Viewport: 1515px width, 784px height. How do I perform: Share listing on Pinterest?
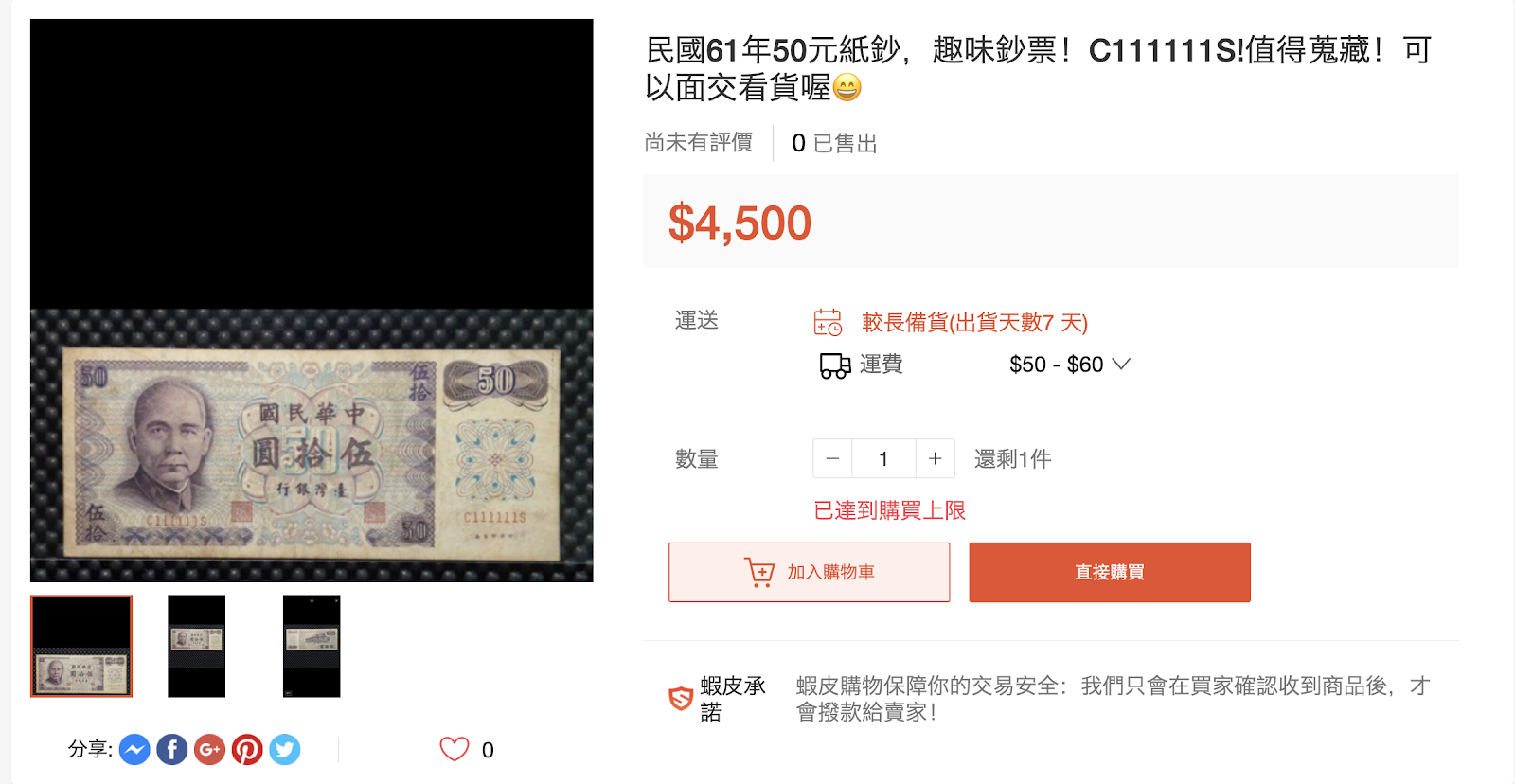(x=247, y=750)
